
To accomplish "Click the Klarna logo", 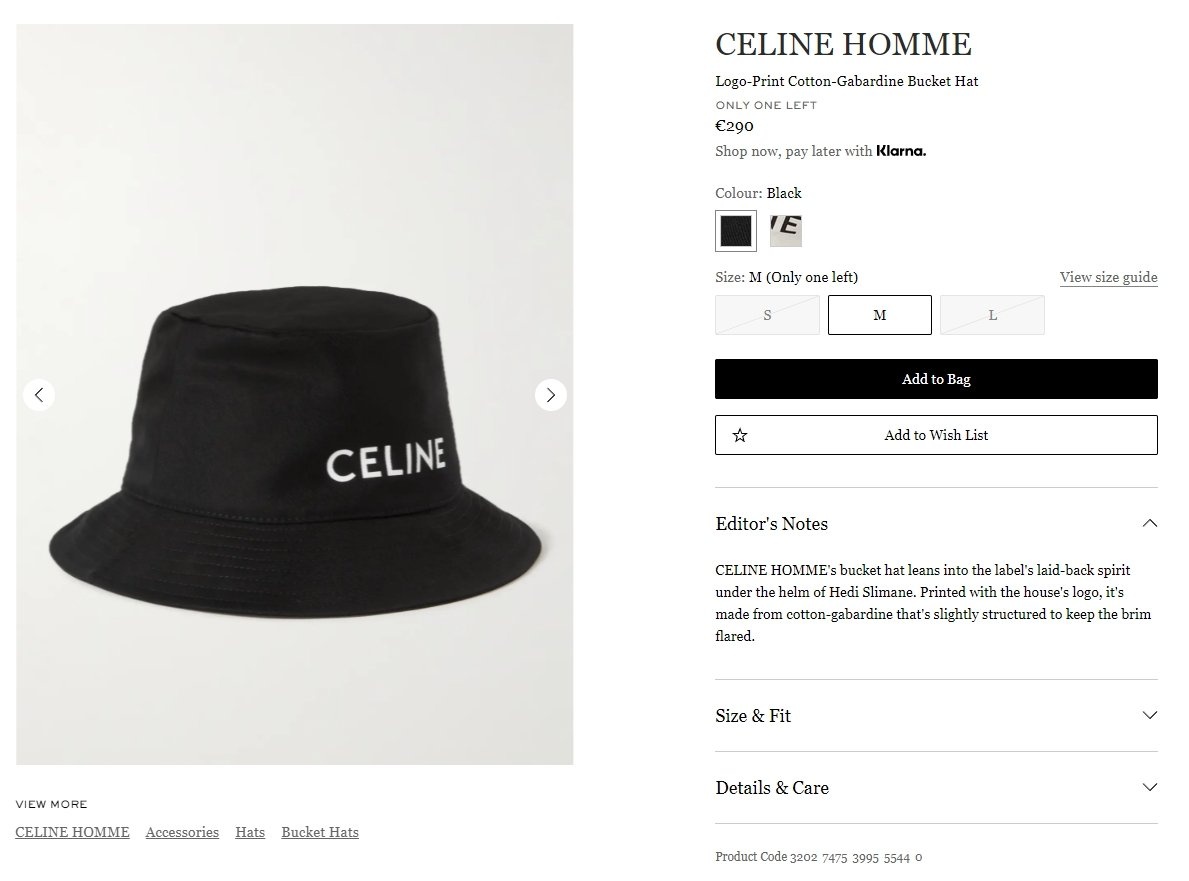I will 901,151.
